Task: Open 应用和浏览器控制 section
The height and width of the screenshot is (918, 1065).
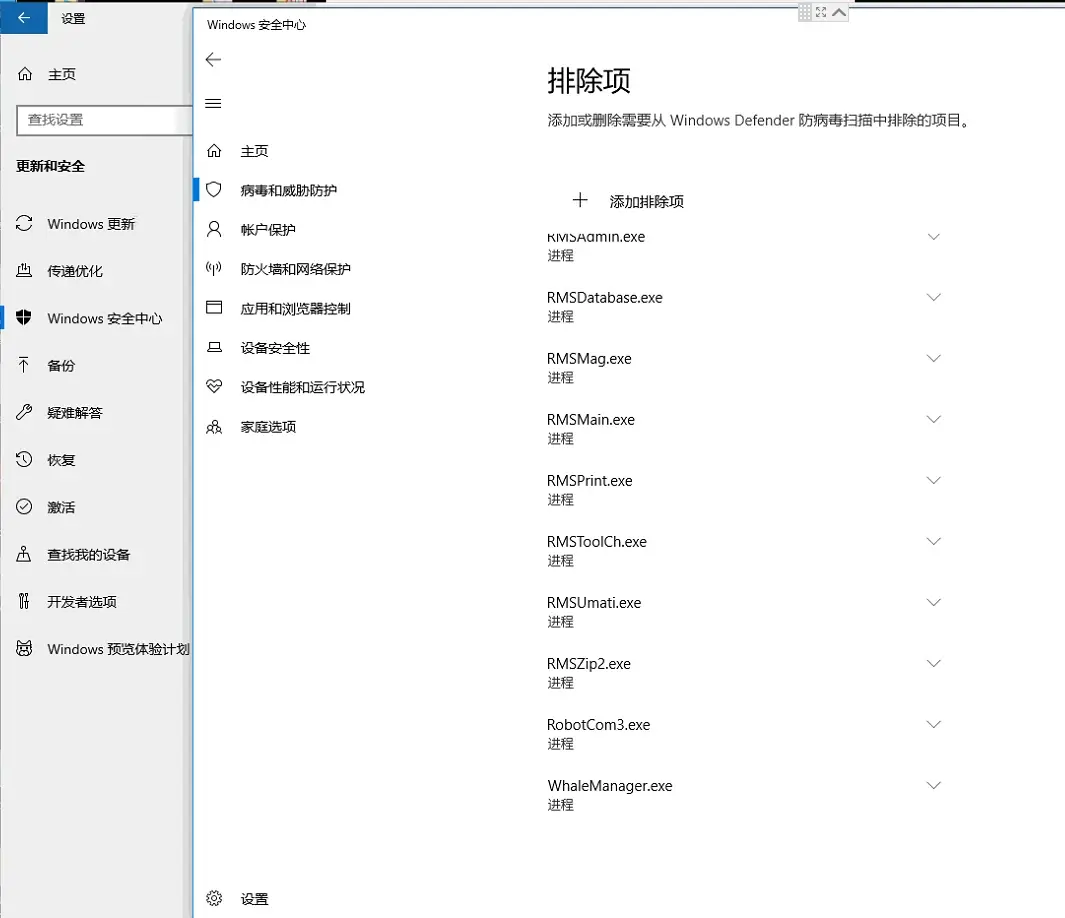Action: (x=295, y=308)
